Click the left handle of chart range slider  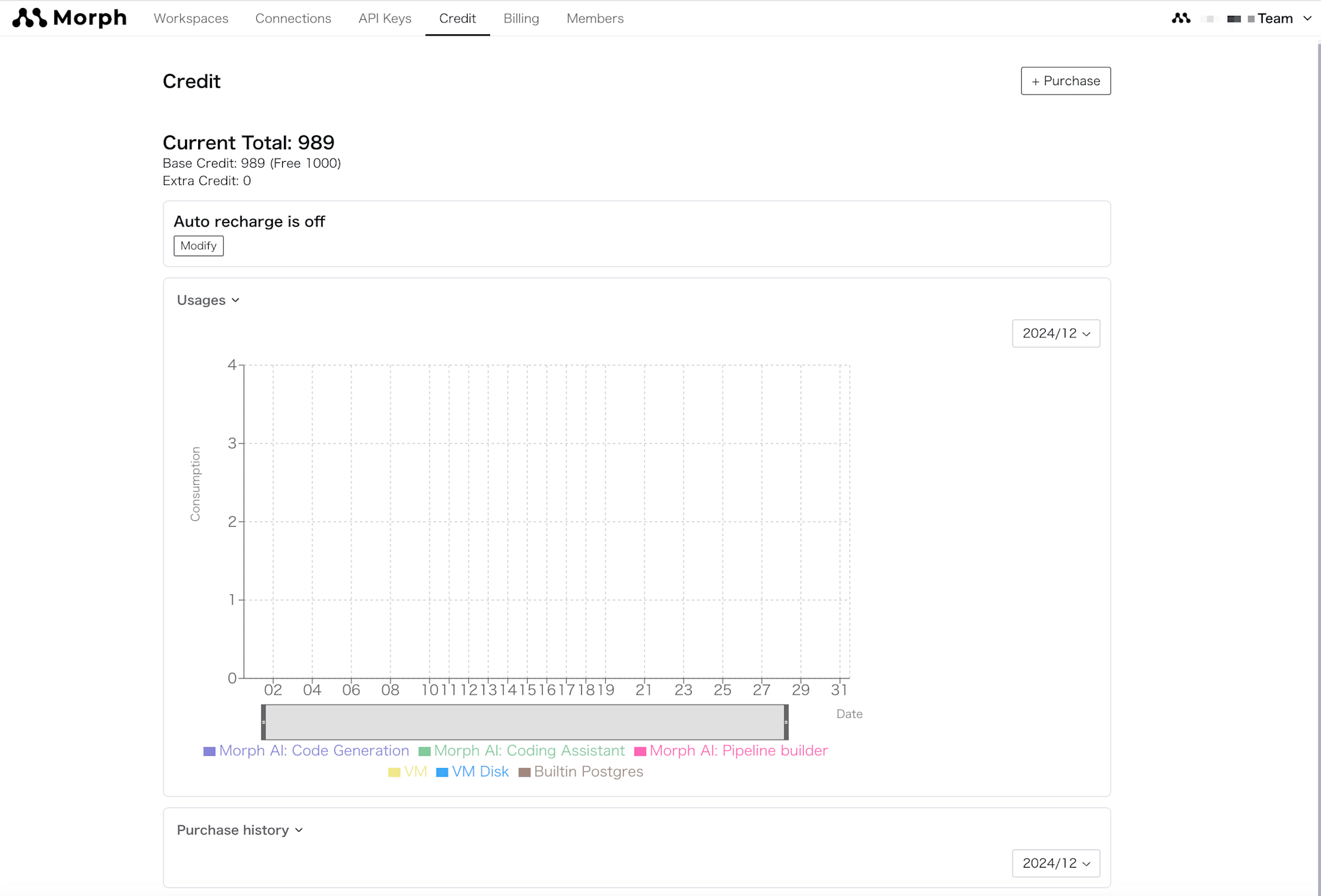tap(264, 722)
